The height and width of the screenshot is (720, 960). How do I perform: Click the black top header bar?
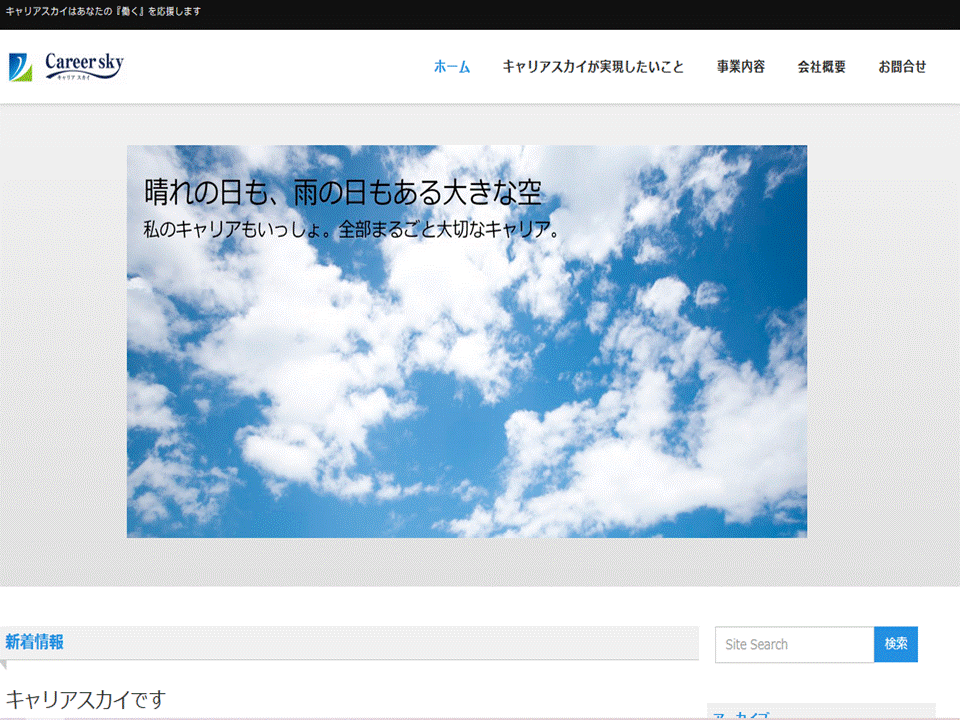[600, 14]
